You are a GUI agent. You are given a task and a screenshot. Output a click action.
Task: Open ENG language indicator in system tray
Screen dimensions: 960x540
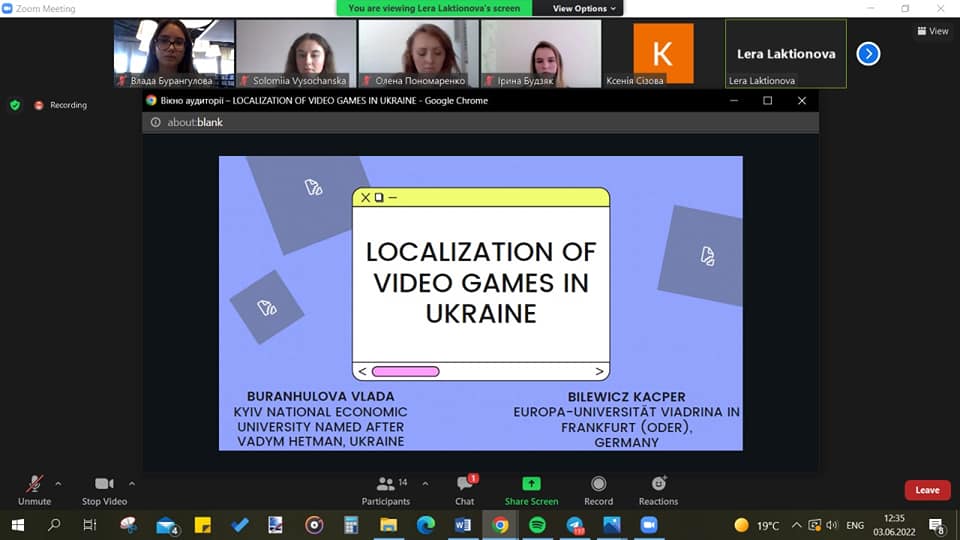(855, 525)
